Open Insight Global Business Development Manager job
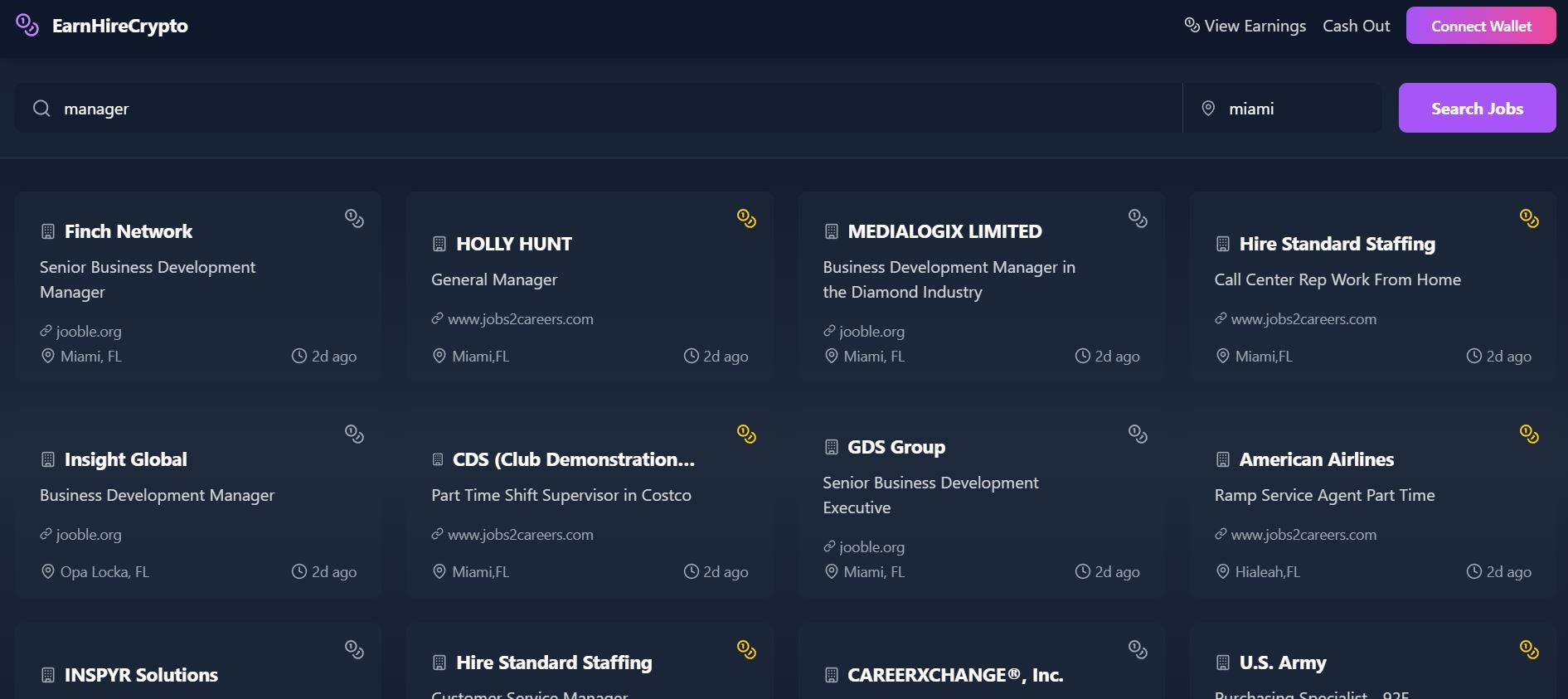The width and height of the screenshot is (1568, 699). coord(157,495)
